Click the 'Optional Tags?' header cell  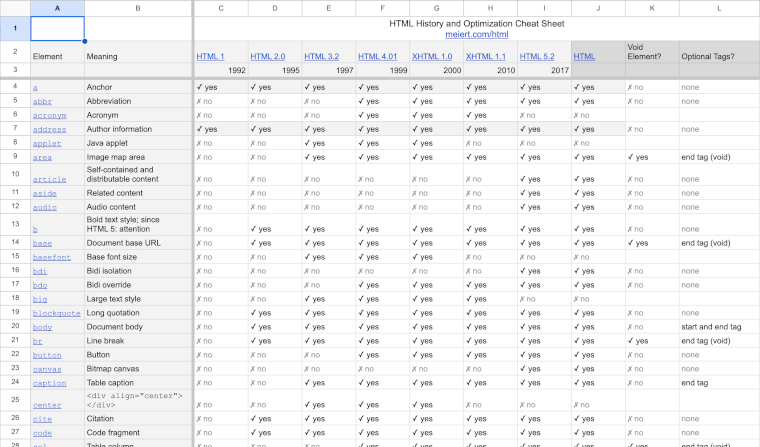tap(719, 57)
